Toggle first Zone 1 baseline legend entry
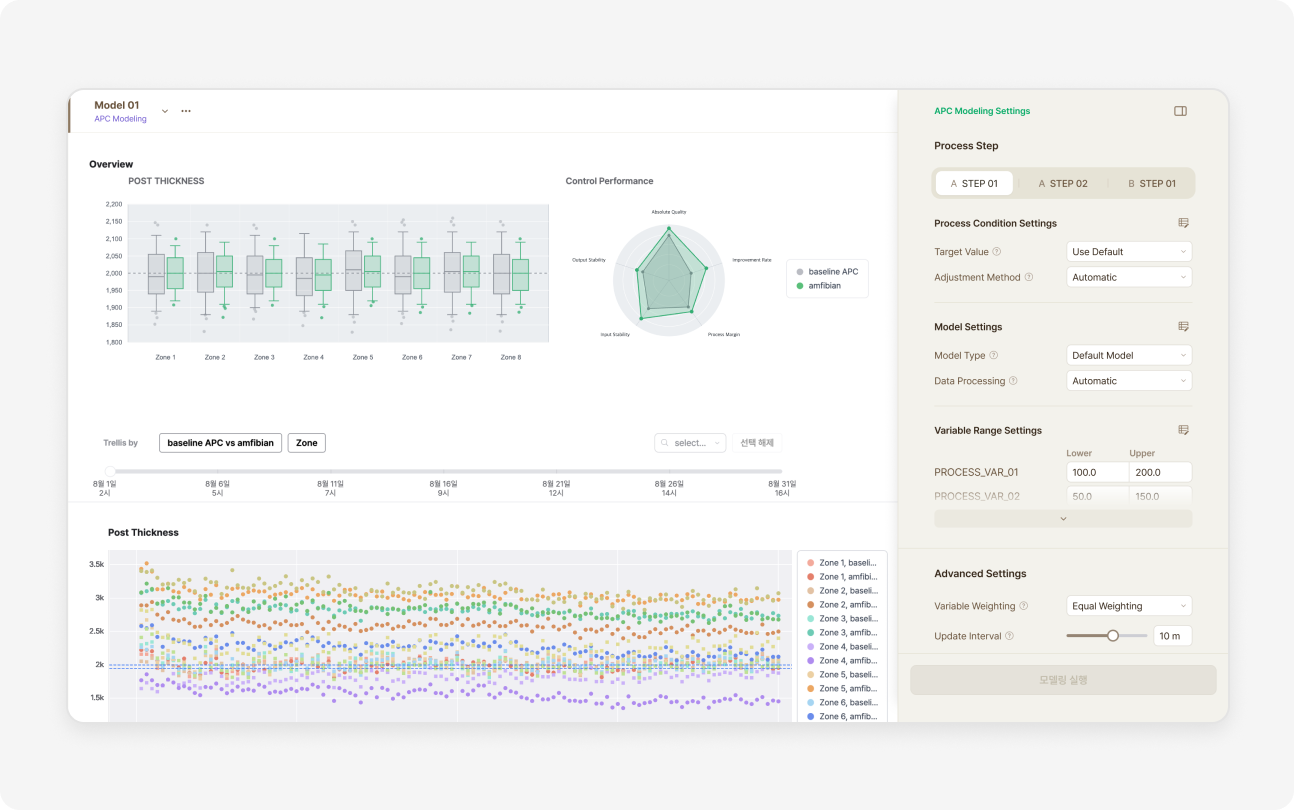 [x=841, y=563]
